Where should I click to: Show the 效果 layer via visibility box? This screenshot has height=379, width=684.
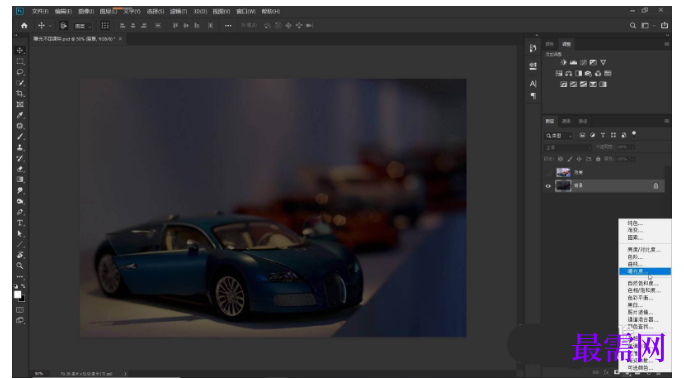point(548,172)
